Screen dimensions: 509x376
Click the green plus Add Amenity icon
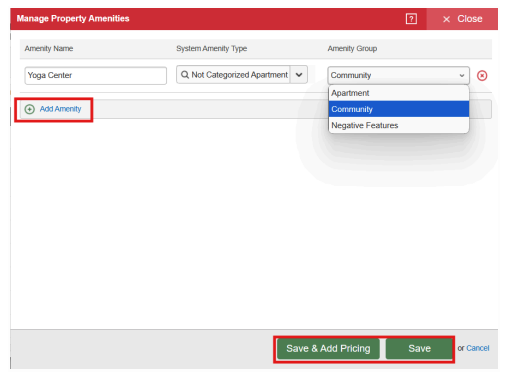tap(30, 109)
